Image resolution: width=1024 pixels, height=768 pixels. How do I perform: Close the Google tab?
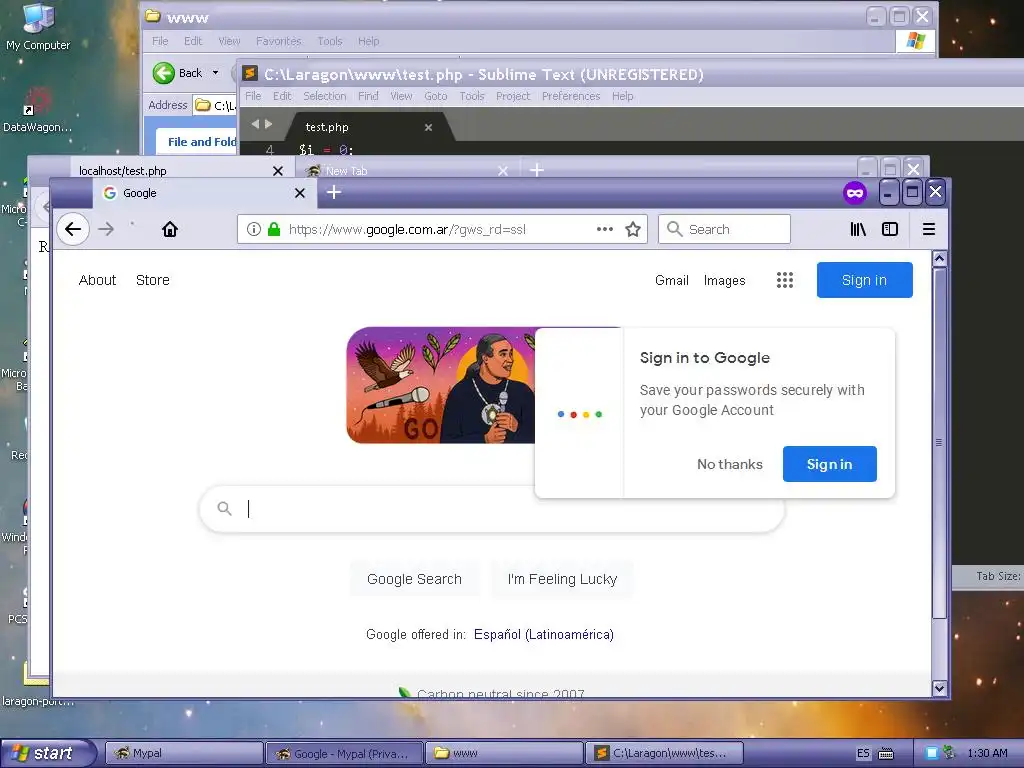tap(300, 193)
